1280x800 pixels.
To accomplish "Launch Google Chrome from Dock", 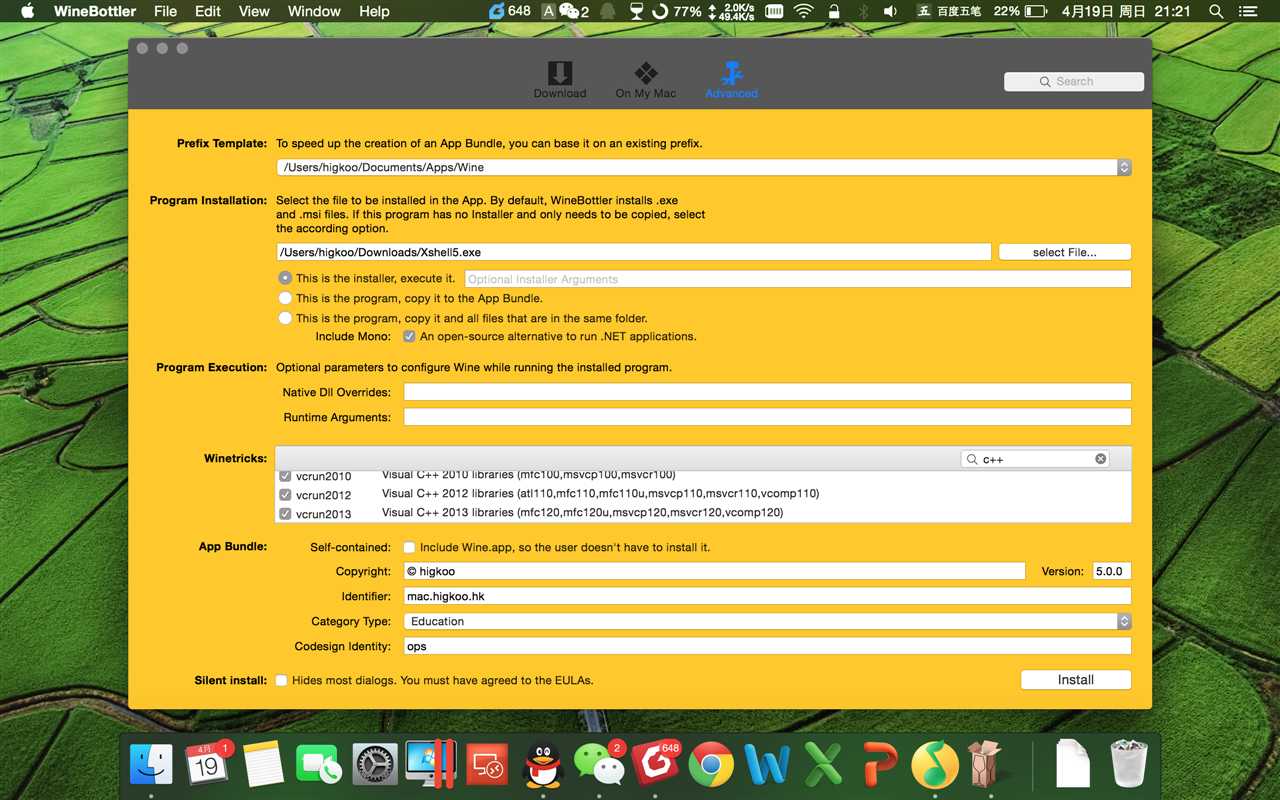I will point(711,765).
